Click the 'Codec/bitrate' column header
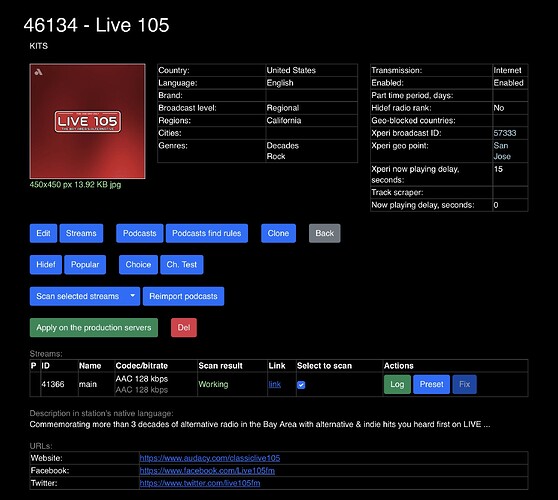This screenshot has width=558, height=500. point(142,366)
